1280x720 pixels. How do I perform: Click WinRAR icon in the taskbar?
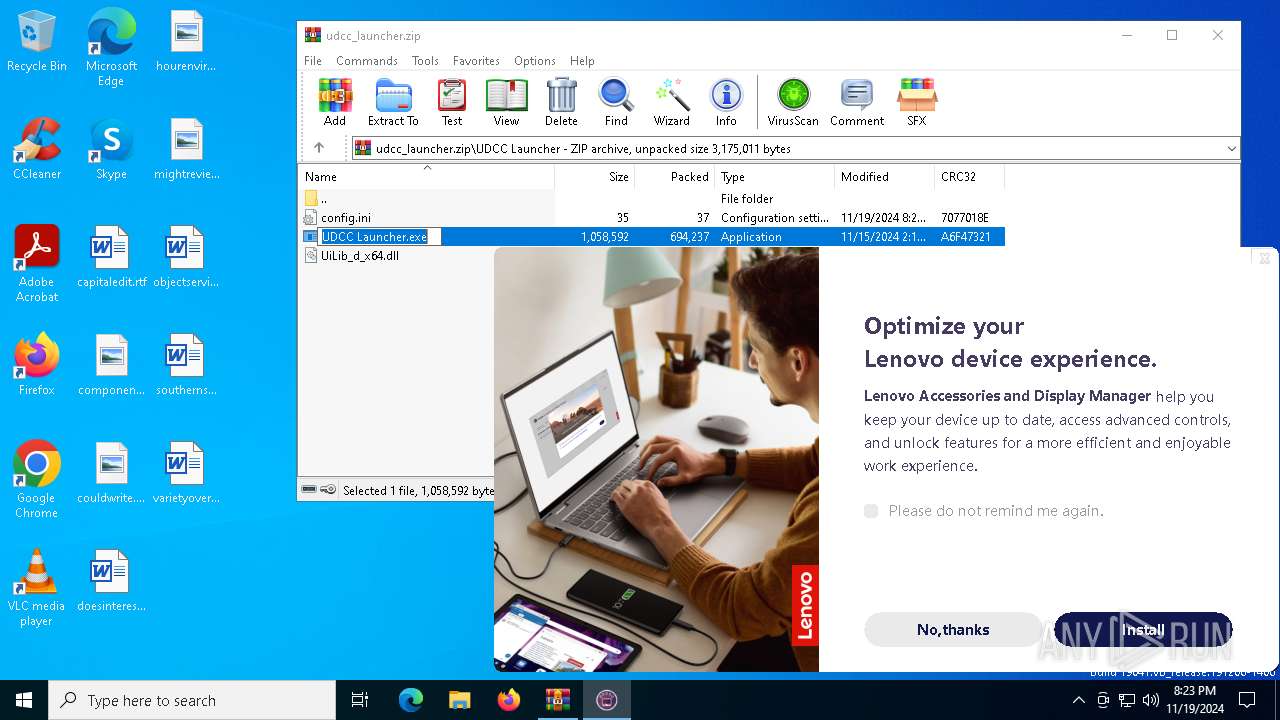557,700
